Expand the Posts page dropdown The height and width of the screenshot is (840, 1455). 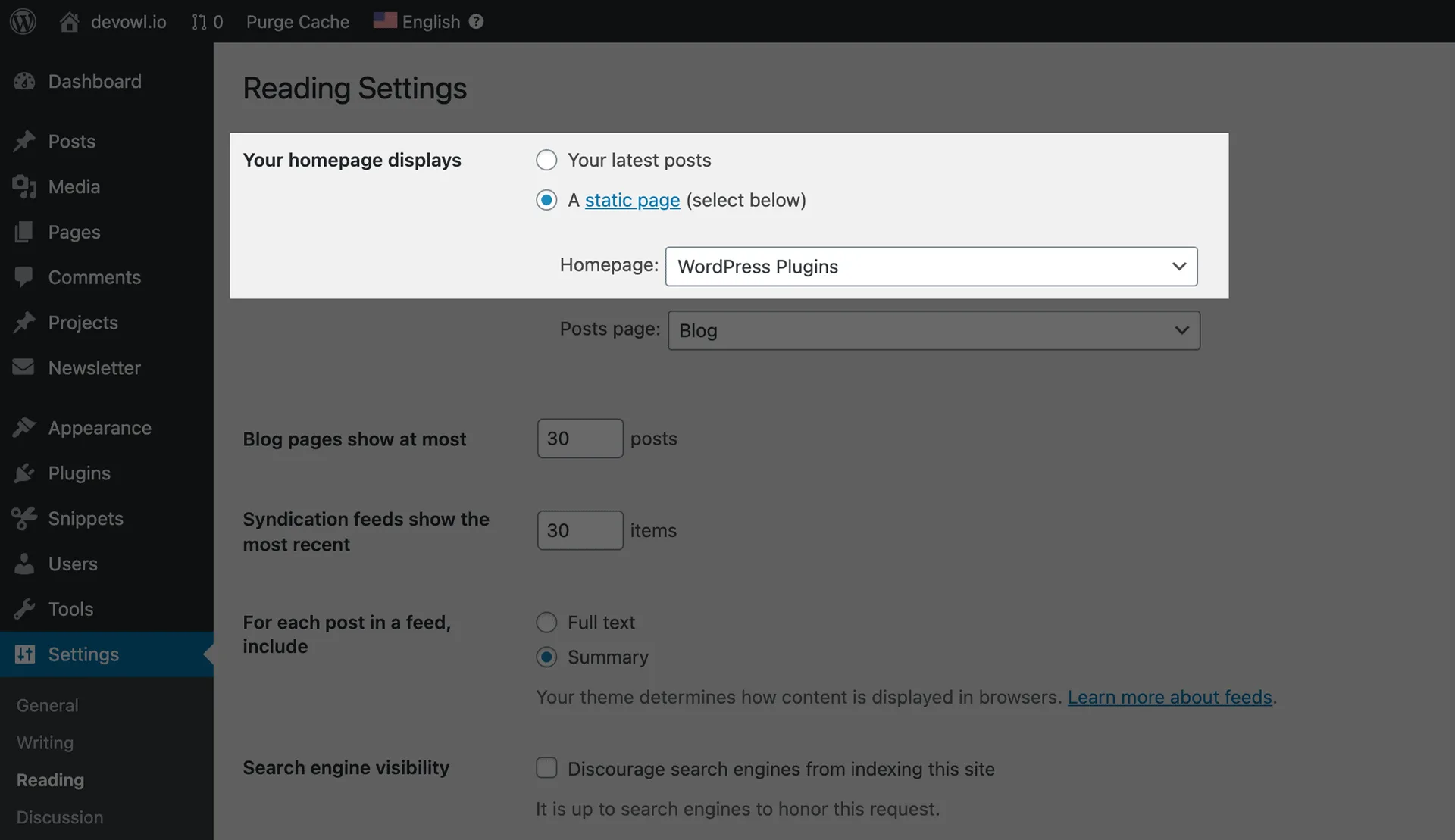(934, 330)
